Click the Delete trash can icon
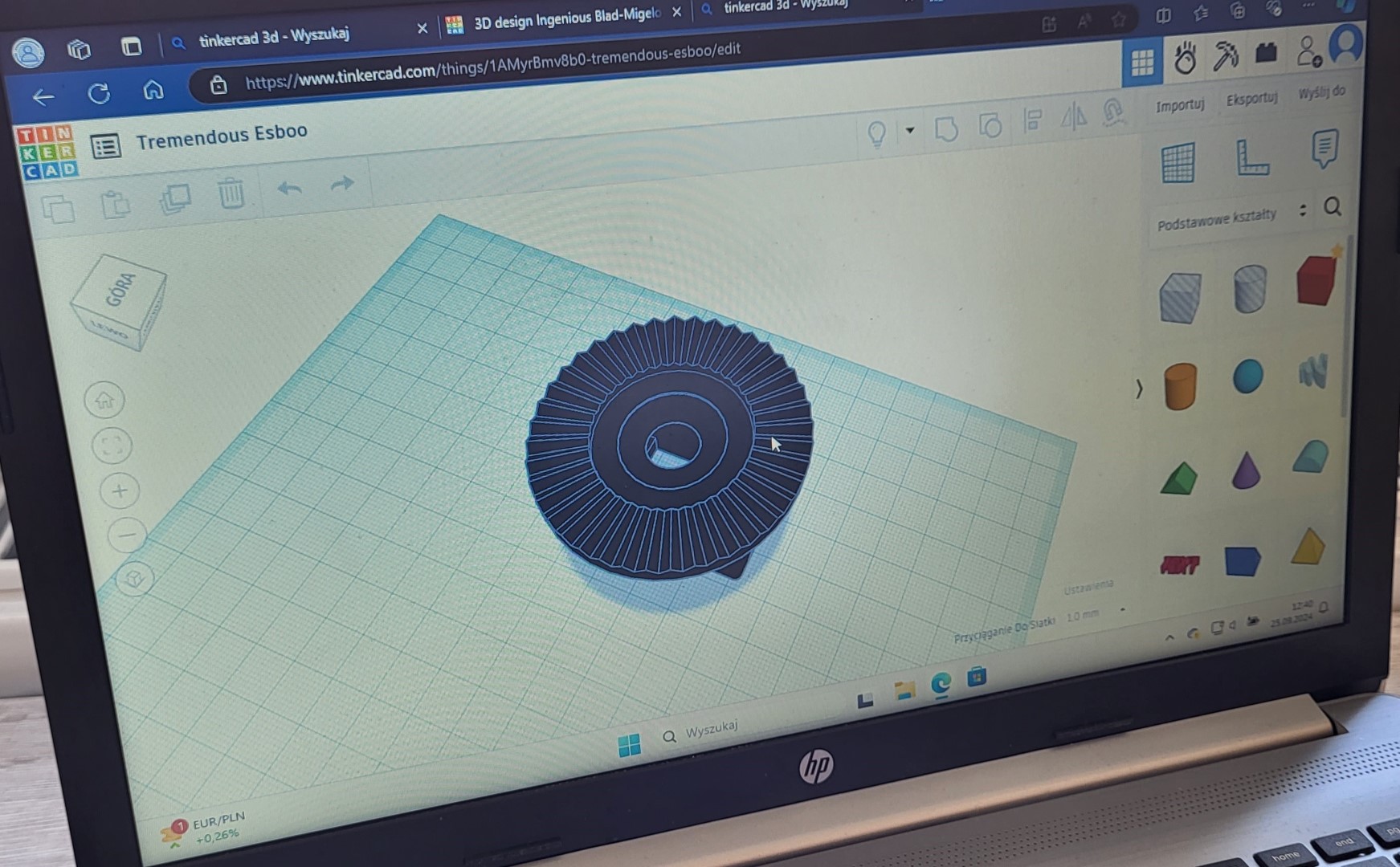Viewport: 1400px width, 867px height. (231, 193)
